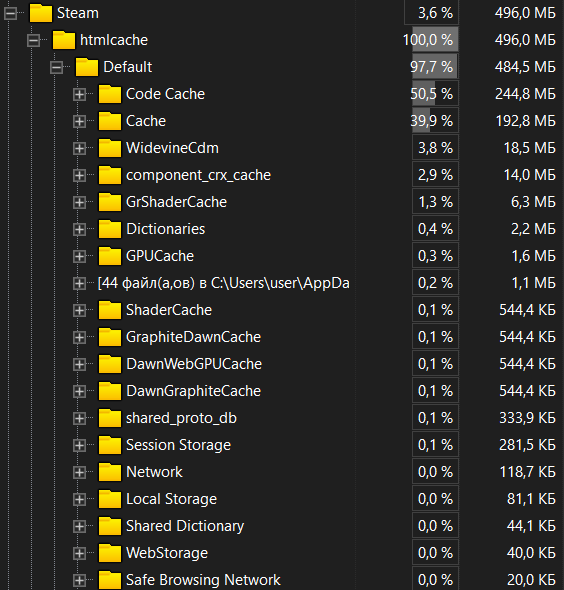Click the Dictionaries folder icon

point(110,229)
